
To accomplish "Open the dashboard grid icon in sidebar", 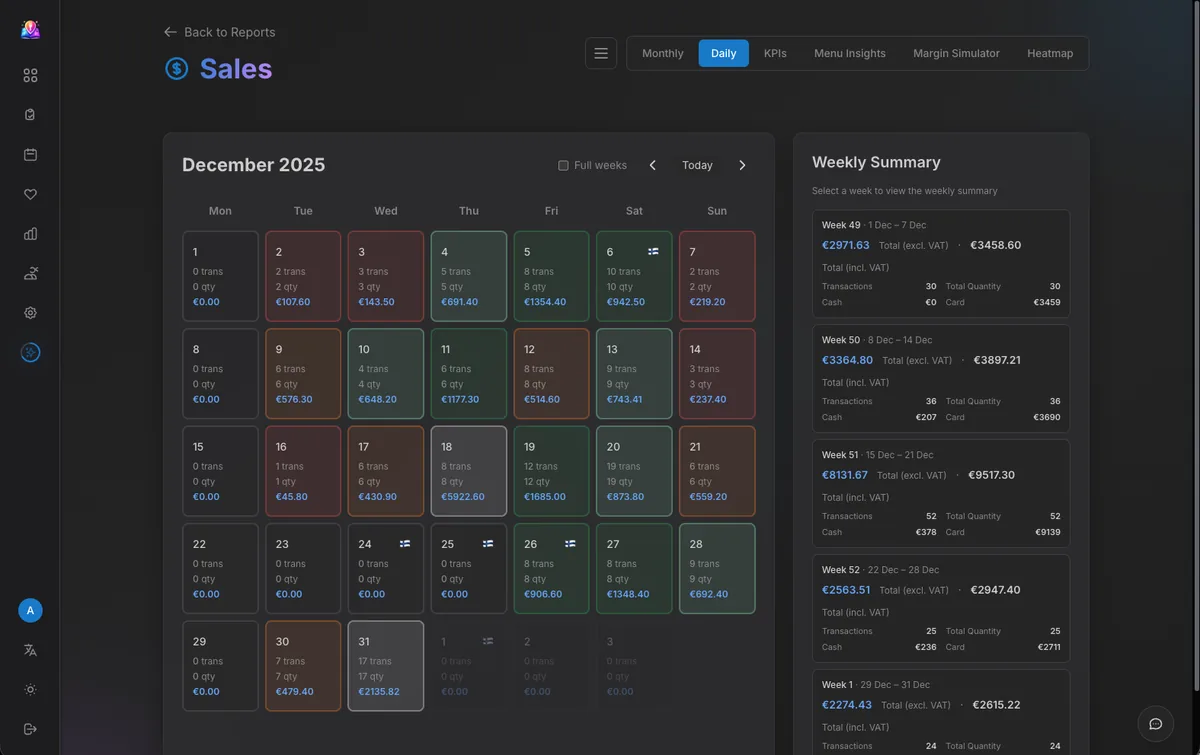I will 30,74.
